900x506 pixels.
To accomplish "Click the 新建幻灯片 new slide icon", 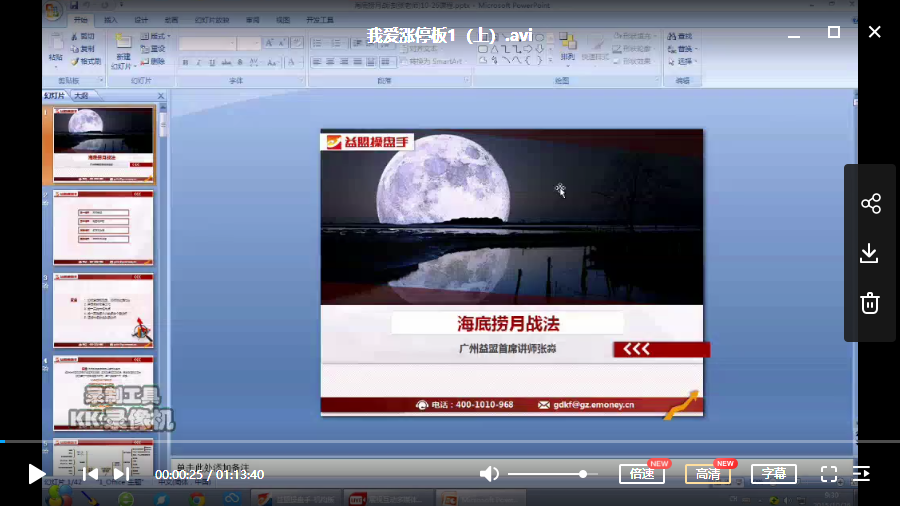I will 123,41.
